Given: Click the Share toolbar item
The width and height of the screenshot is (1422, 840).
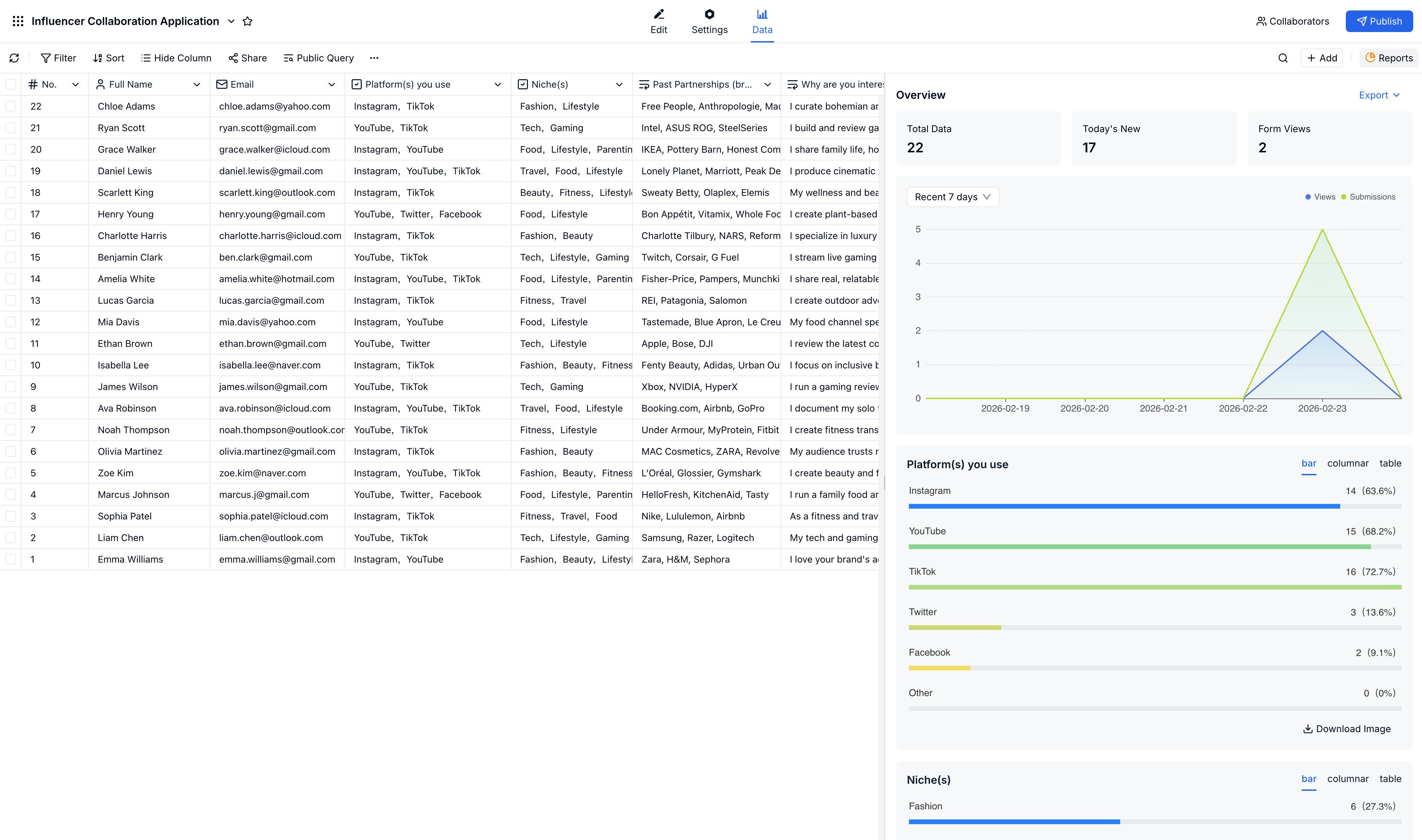Looking at the screenshot, I should [x=247, y=58].
